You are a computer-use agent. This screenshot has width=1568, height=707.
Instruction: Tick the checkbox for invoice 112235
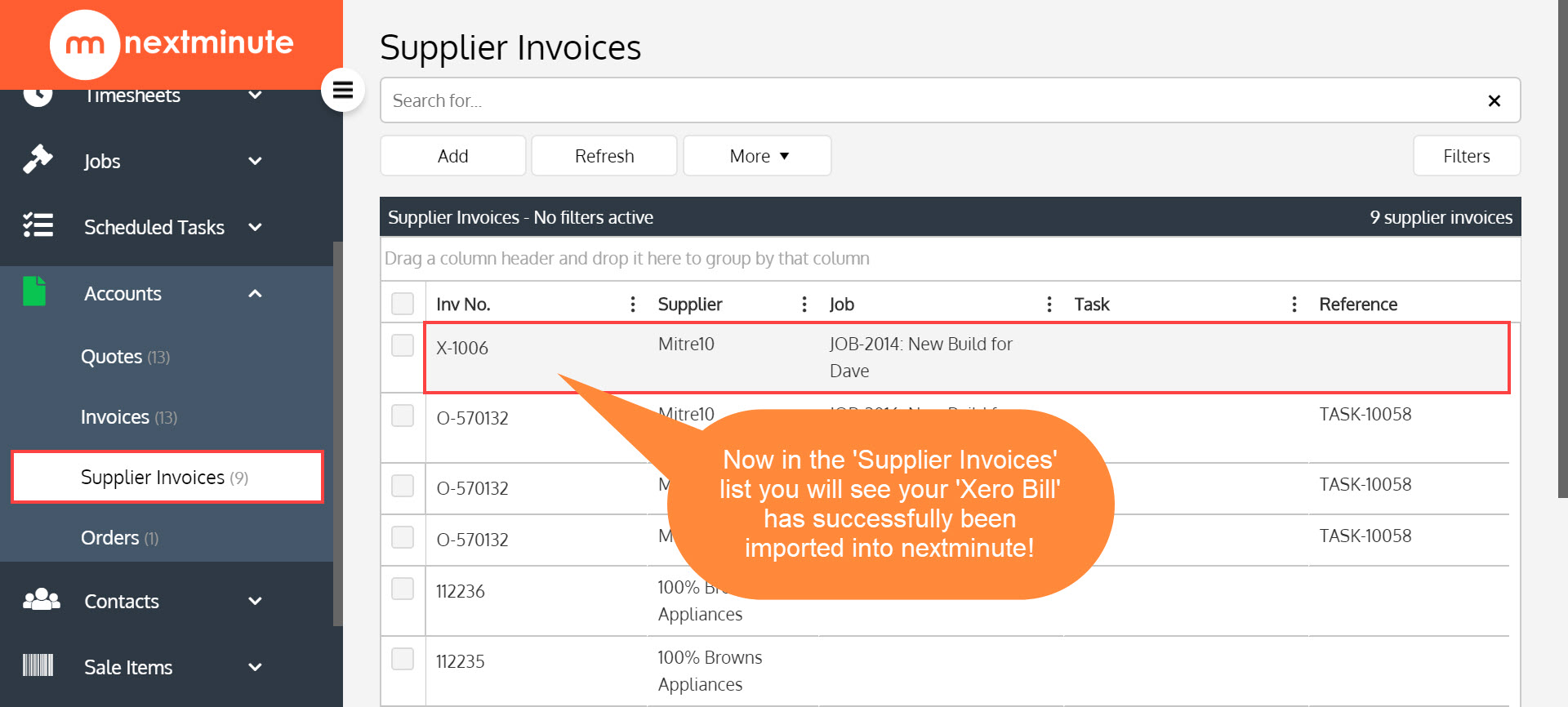coord(403,659)
